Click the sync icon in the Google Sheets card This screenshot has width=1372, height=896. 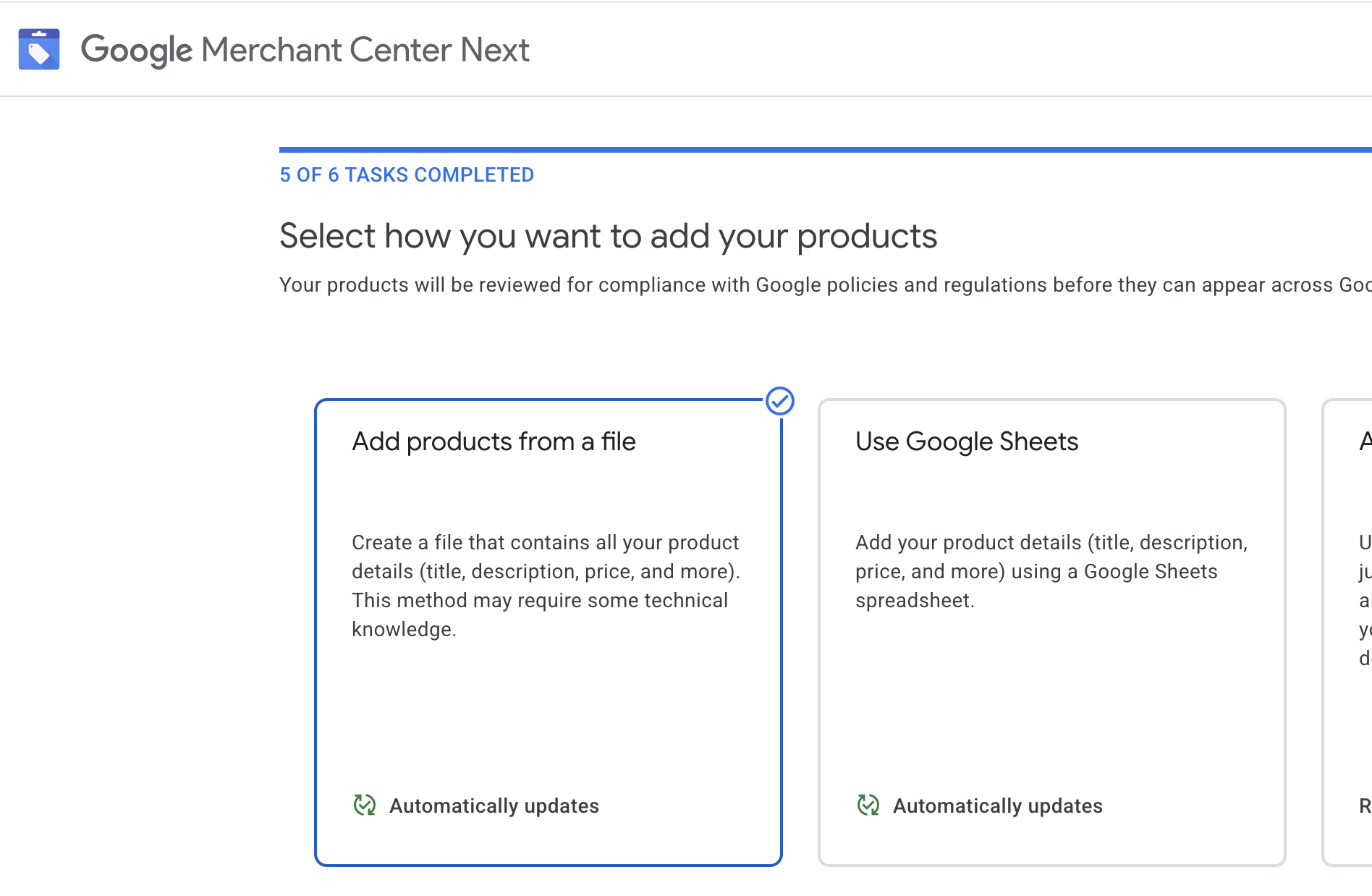(x=868, y=805)
